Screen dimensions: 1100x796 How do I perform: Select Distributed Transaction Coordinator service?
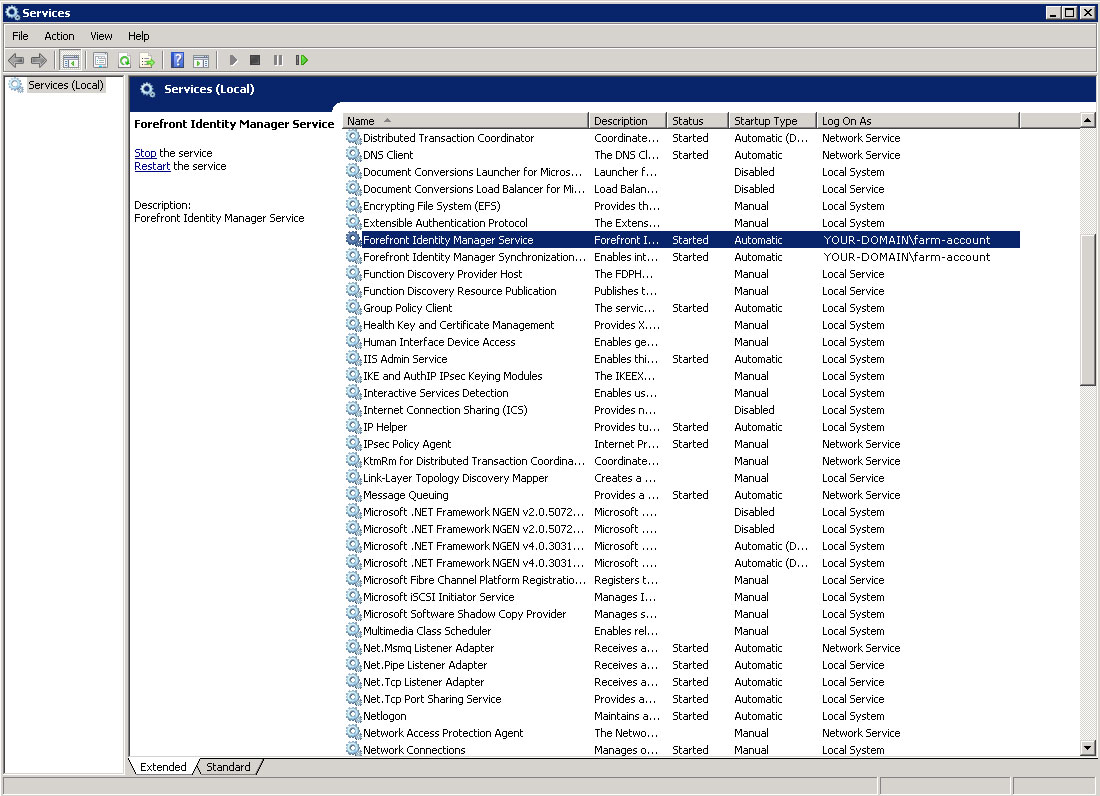click(680, 138)
